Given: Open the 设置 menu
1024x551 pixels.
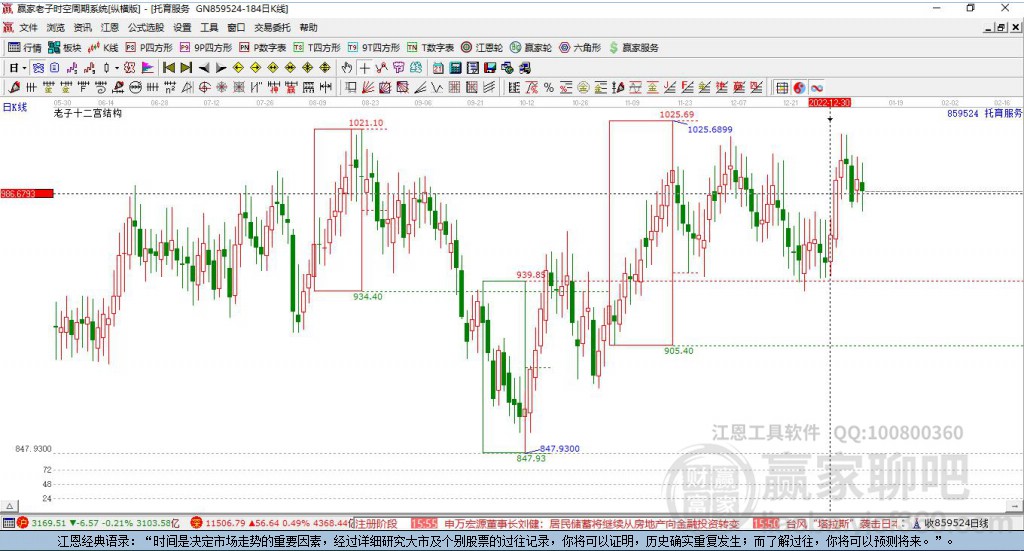Looking at the screenshot, I should click(x=182, y=27).
